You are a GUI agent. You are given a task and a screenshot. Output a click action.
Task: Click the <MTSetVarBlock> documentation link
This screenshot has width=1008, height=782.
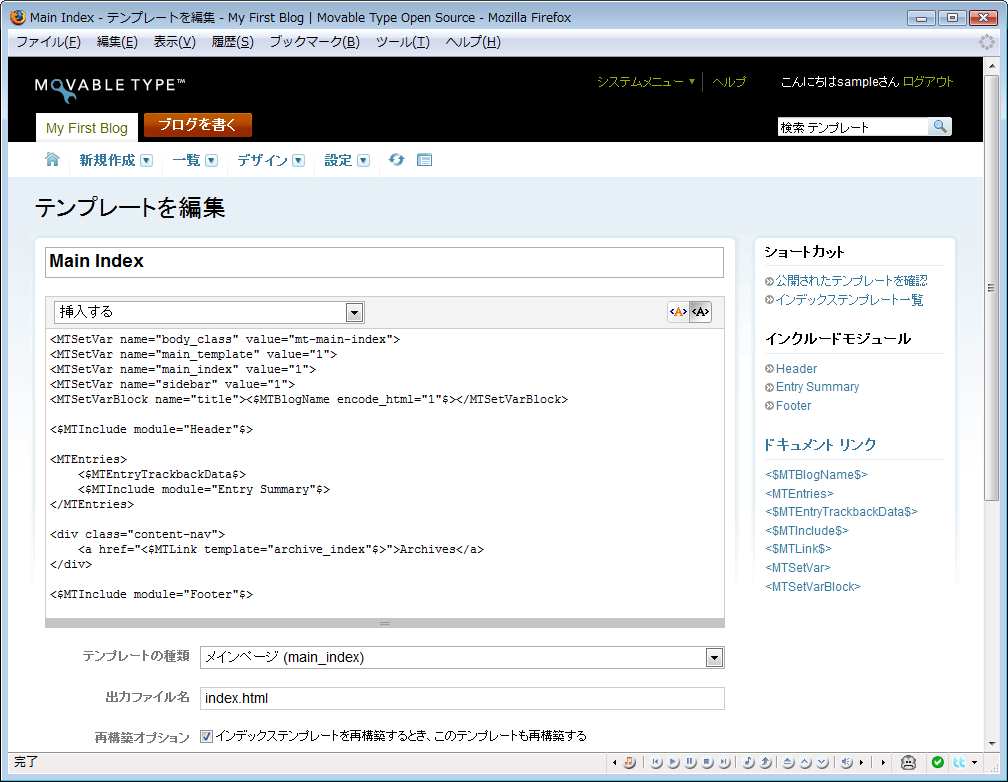(x=813, y=586)
